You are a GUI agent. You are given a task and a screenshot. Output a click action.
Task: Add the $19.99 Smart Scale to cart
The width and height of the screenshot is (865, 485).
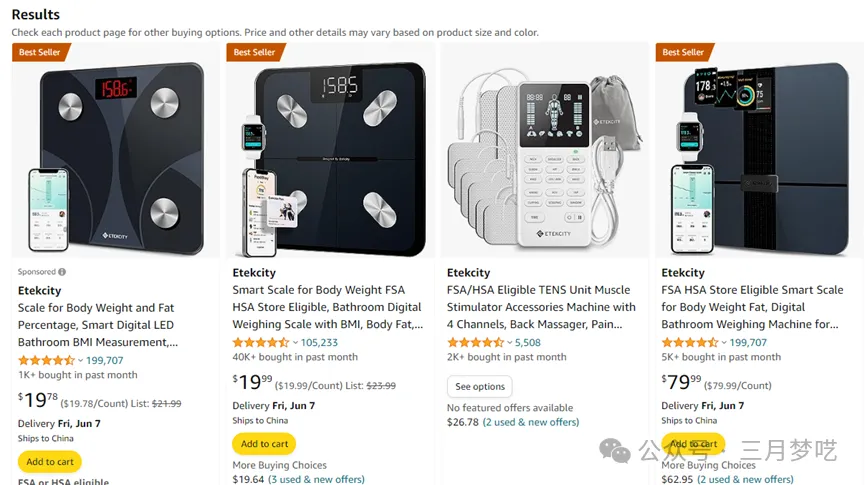pyautogui.click(x=264, y=444)
